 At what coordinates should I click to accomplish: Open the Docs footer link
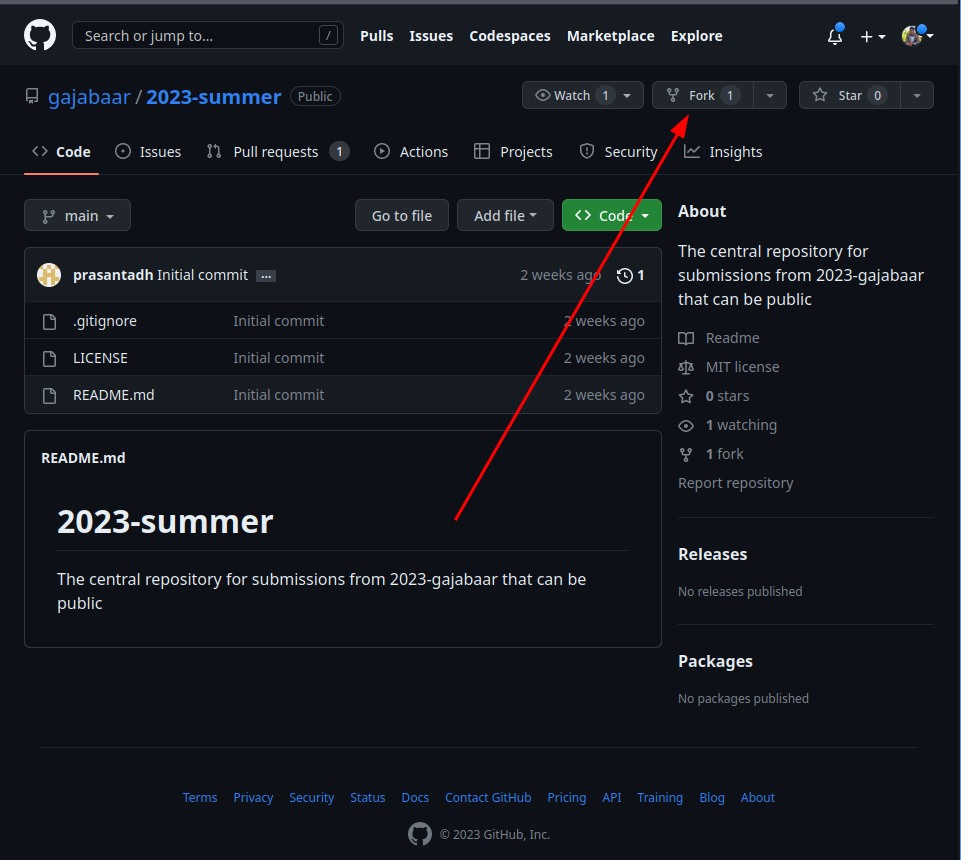(x=415, y=797)
